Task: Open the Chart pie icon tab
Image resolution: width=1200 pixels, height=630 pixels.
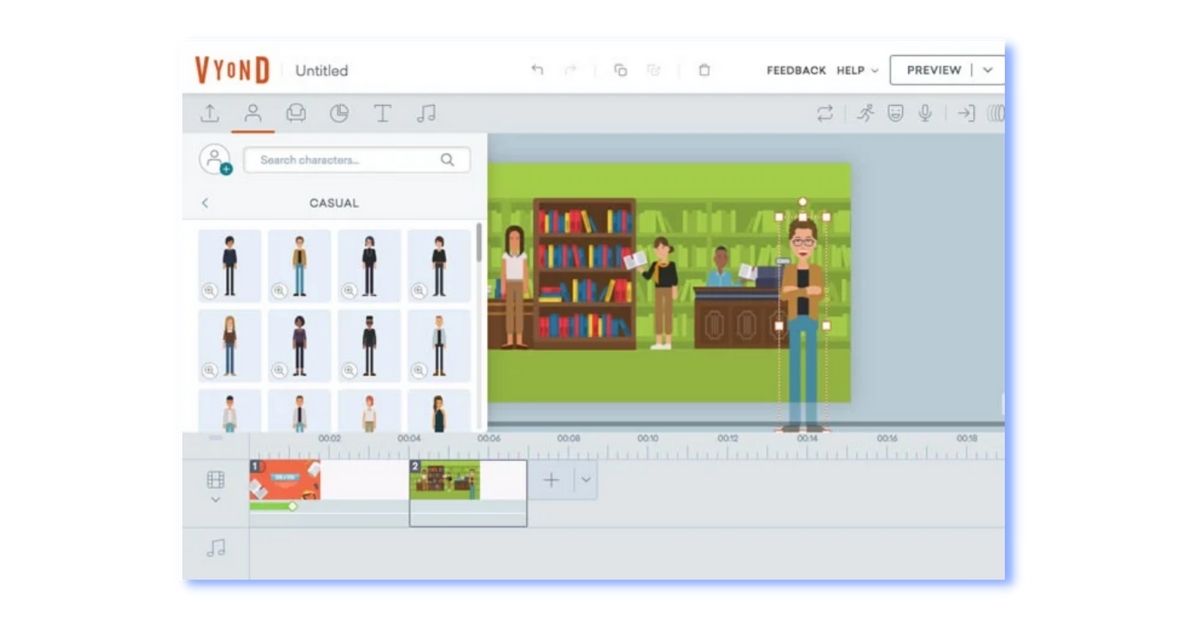Action: pos(339,114)
